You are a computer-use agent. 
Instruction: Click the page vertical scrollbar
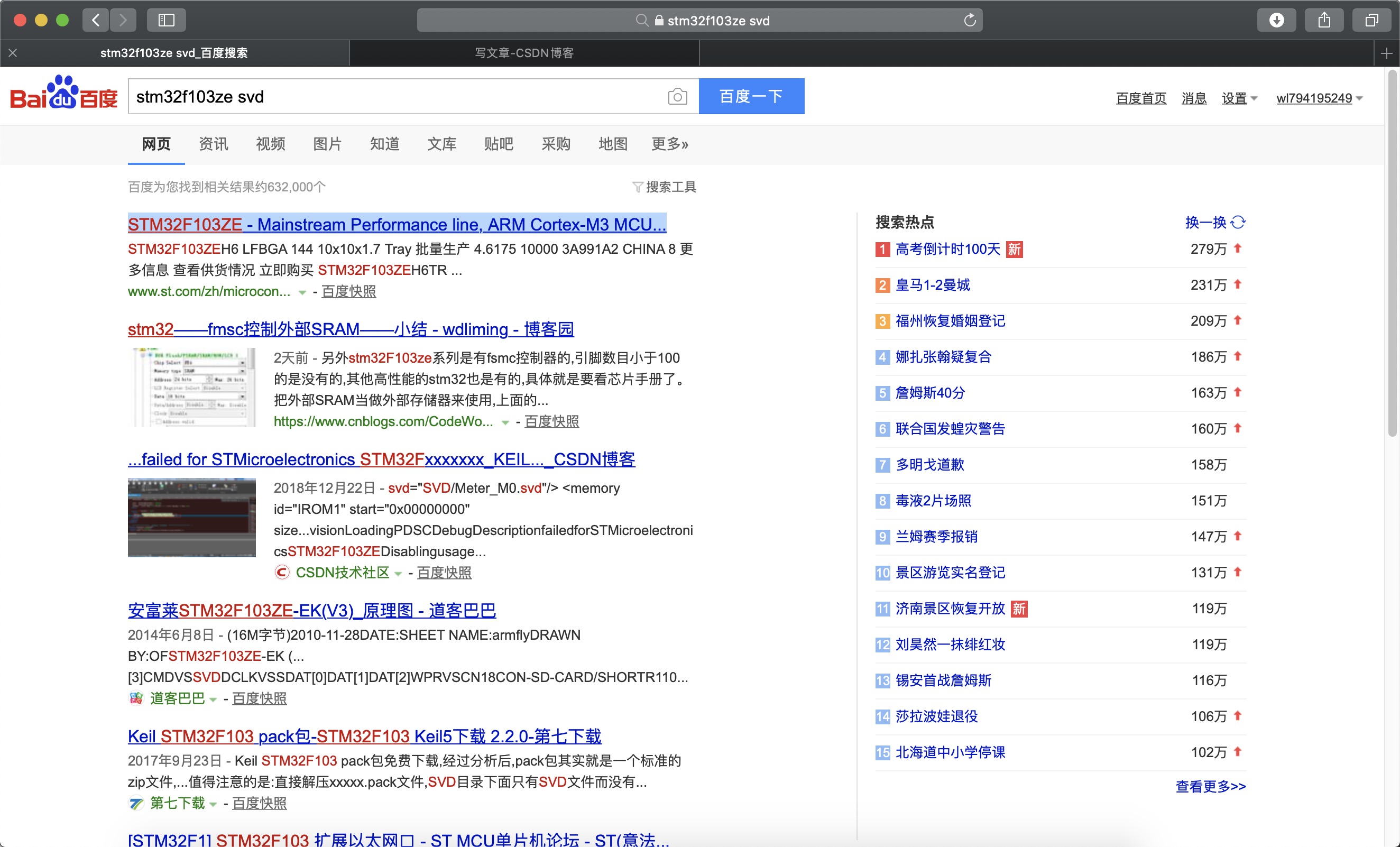point(1392,254)
